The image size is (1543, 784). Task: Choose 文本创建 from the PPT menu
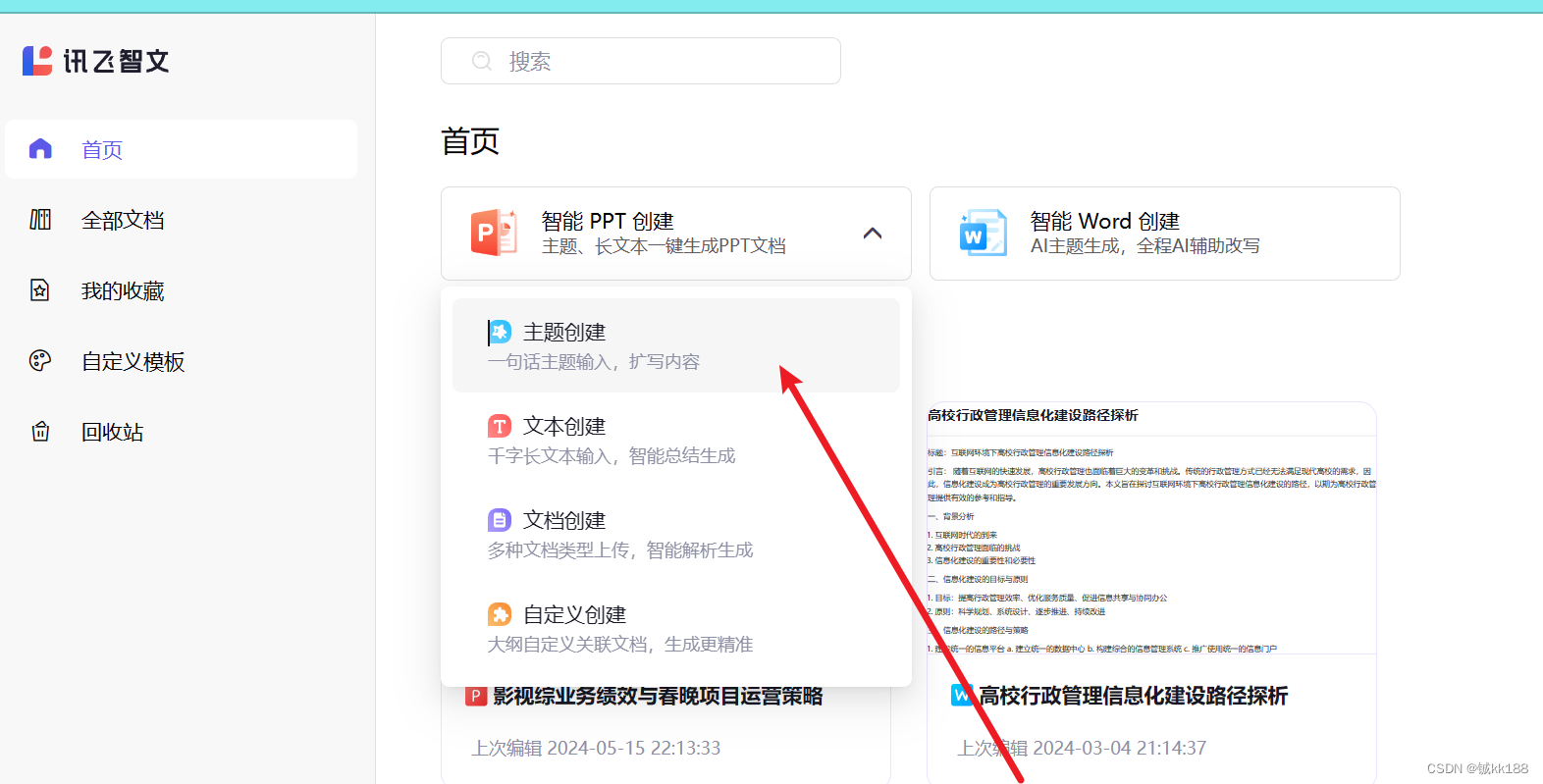[x=676, y=440]
